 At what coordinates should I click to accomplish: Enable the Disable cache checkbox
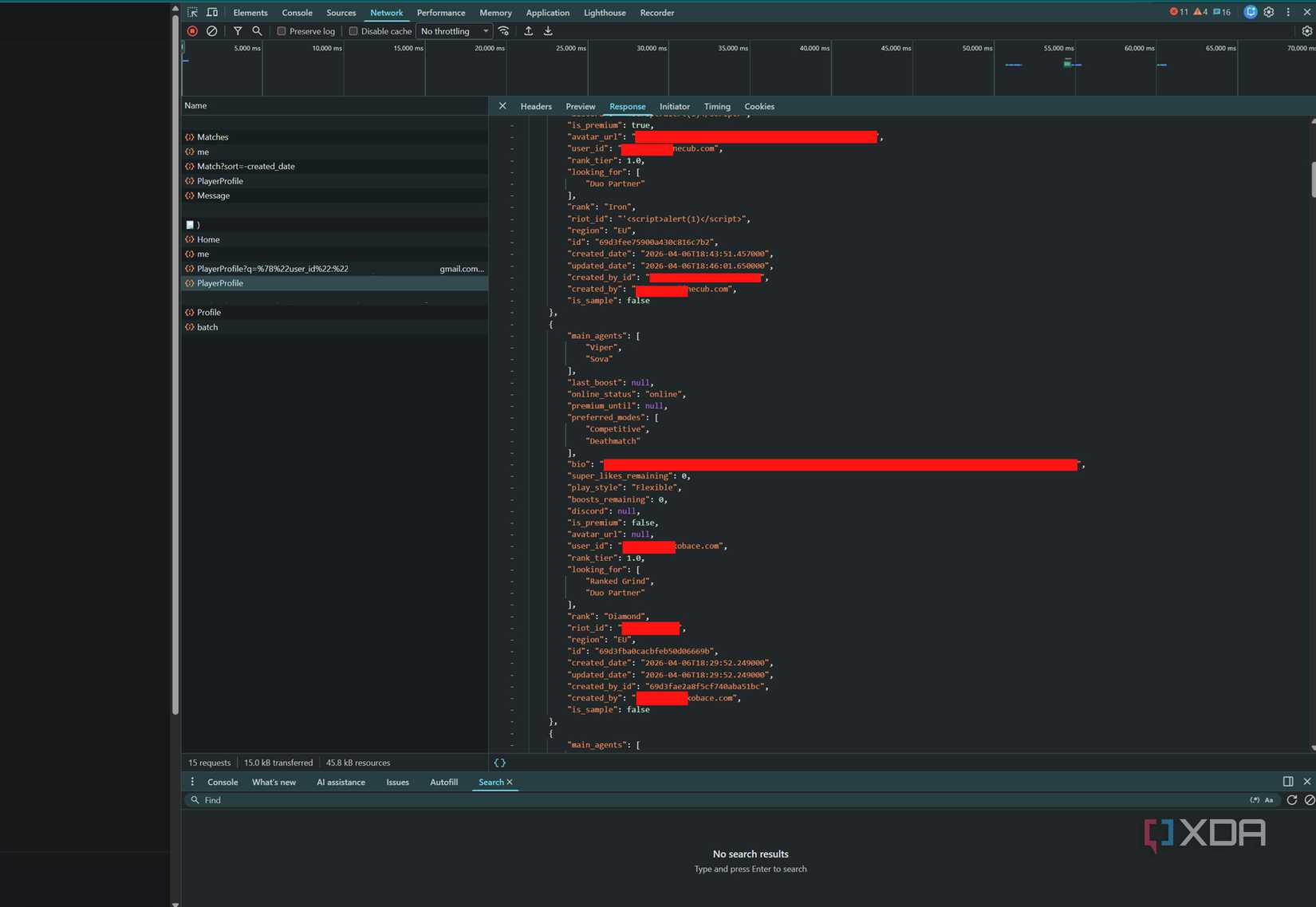(x=353, y=30)
